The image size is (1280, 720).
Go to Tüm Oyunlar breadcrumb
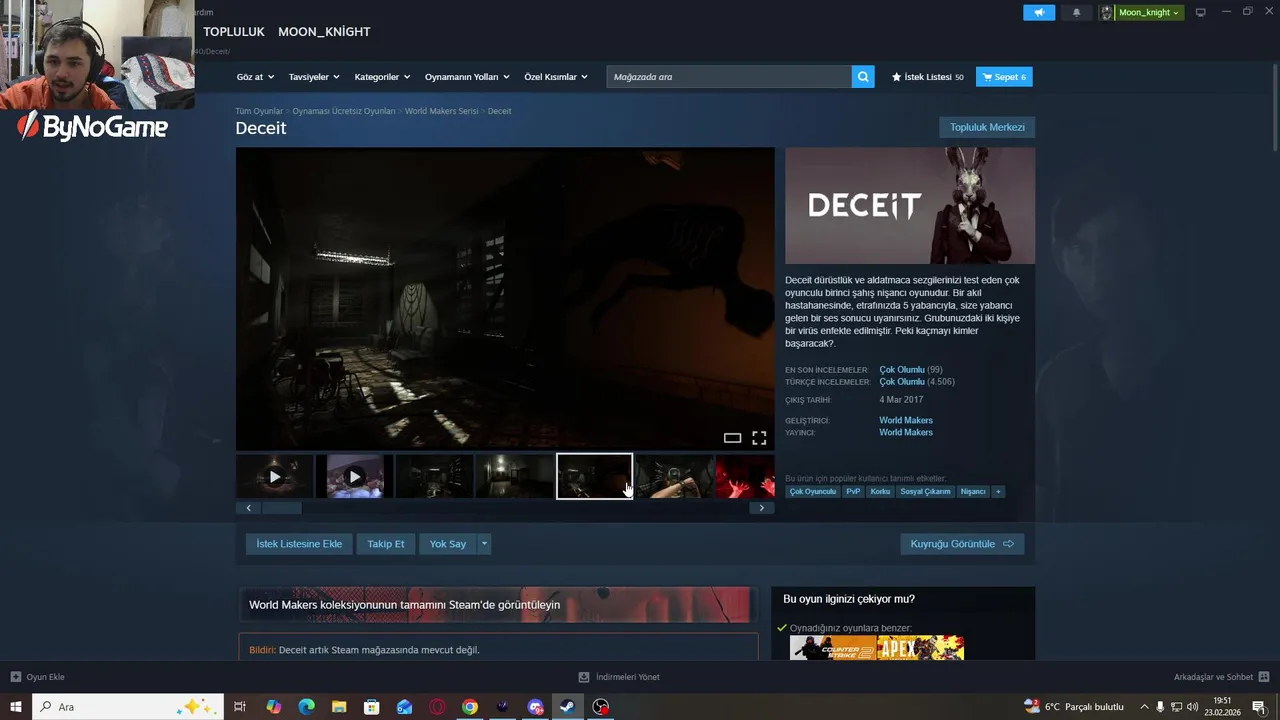click(x=259, y=111)
